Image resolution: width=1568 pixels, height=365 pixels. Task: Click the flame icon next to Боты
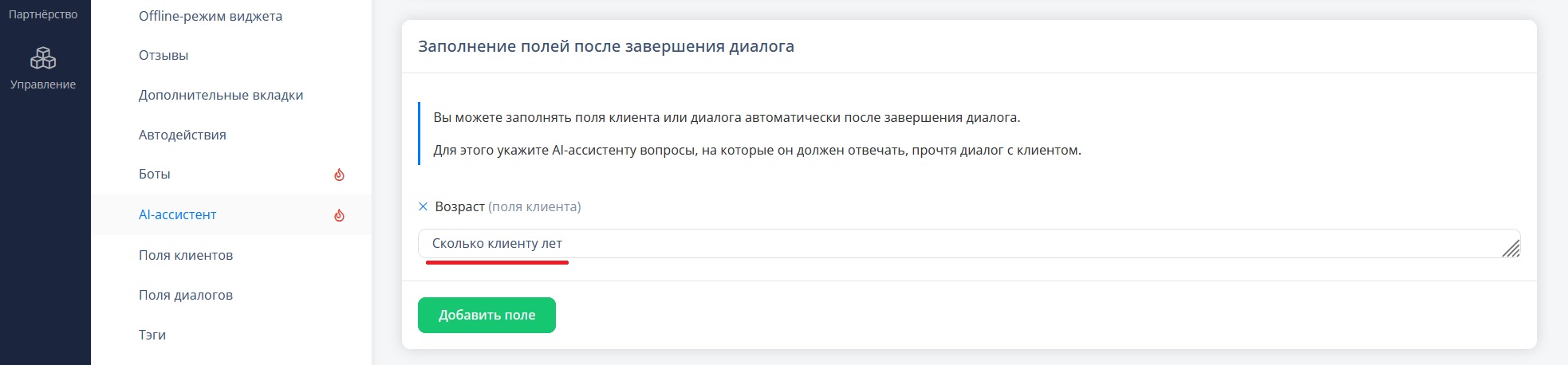click(339, 175)
